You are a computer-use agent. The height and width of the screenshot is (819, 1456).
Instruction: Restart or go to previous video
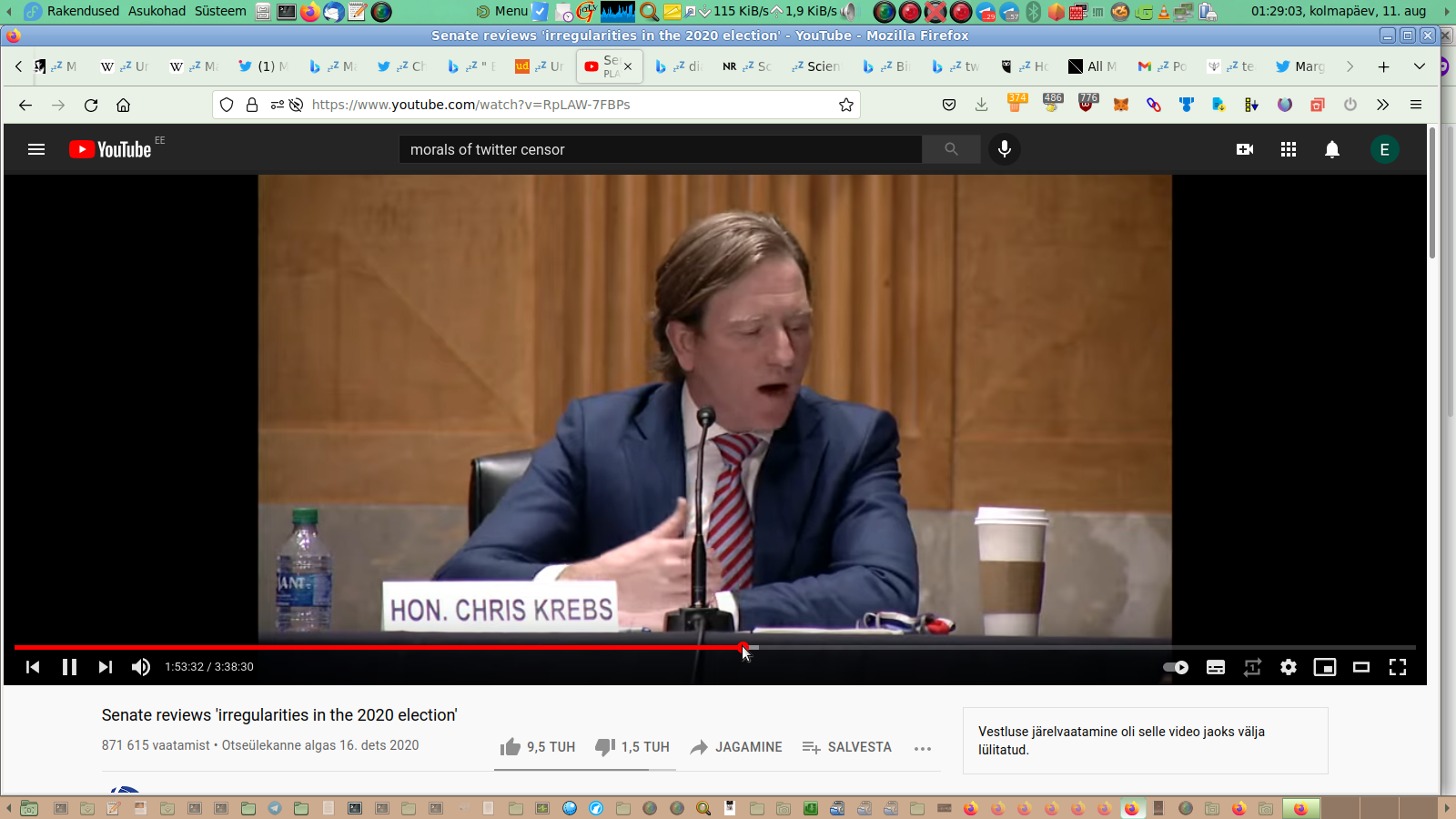coord(33,667)
